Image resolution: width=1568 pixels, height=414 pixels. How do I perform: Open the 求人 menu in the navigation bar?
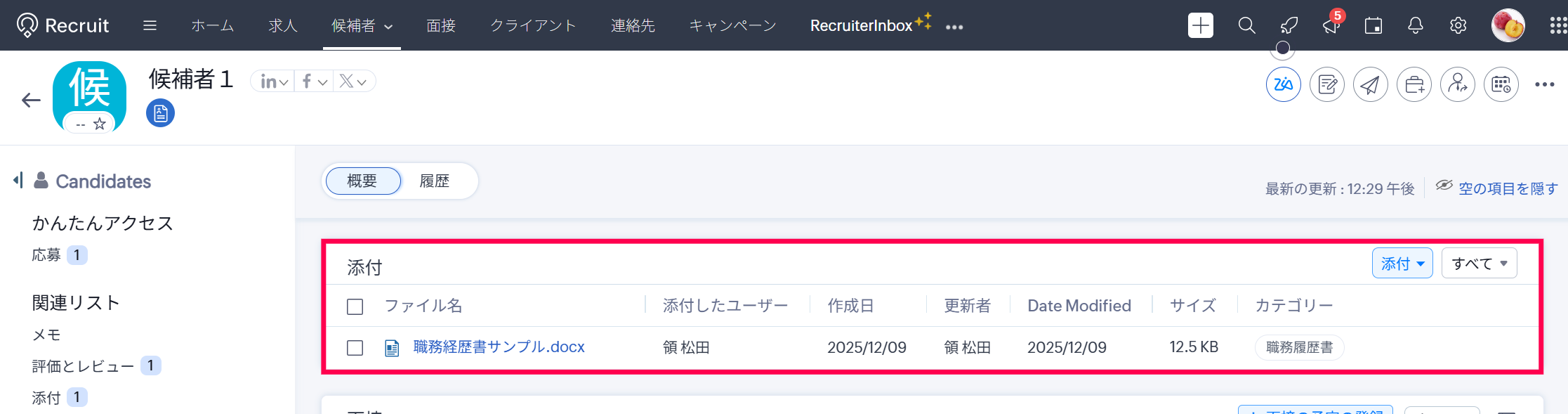point(283,26)
